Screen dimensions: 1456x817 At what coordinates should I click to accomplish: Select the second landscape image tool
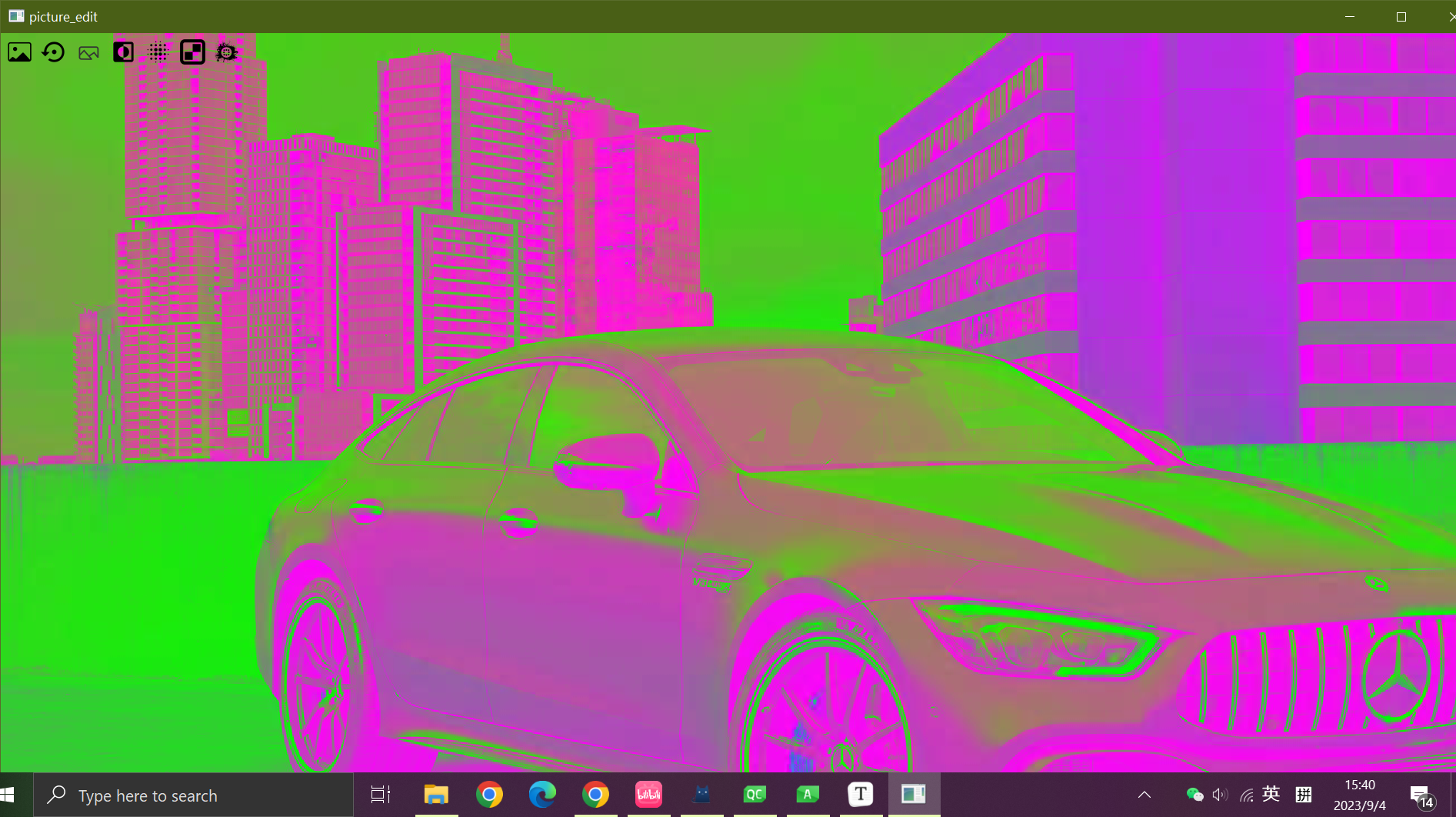coord(88,52)
